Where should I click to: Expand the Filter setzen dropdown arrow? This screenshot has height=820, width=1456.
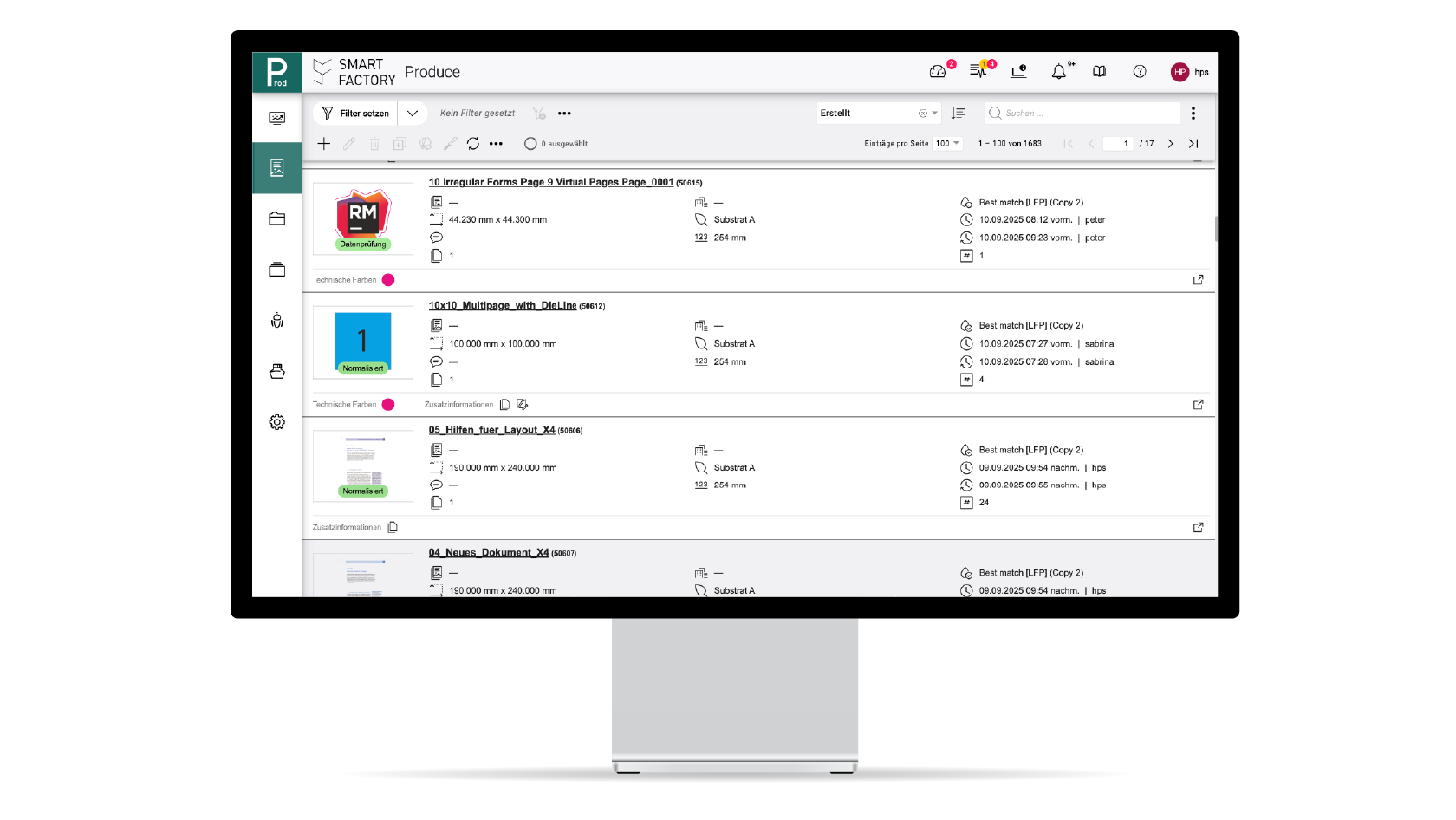pyautogui.click(x=413, y=114)
